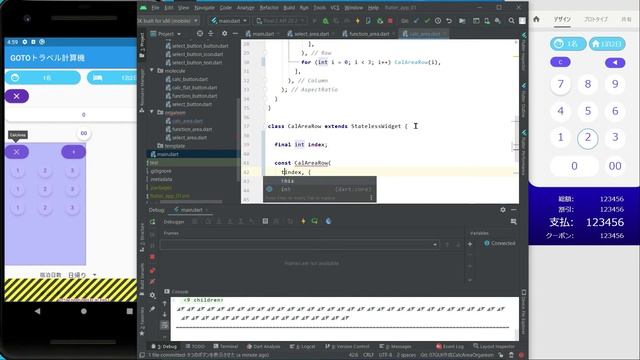Click the green commit checkmark in the top toolbar
This screenshot has width=640, height=360.
[x=427, y=21]
